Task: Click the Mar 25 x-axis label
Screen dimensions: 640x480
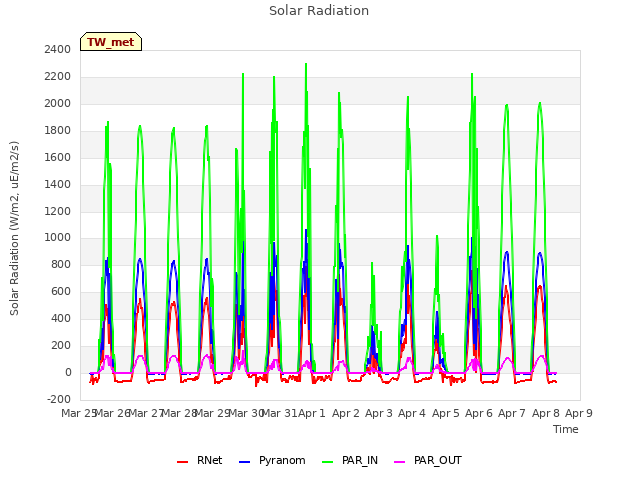Action: point(79,413)
